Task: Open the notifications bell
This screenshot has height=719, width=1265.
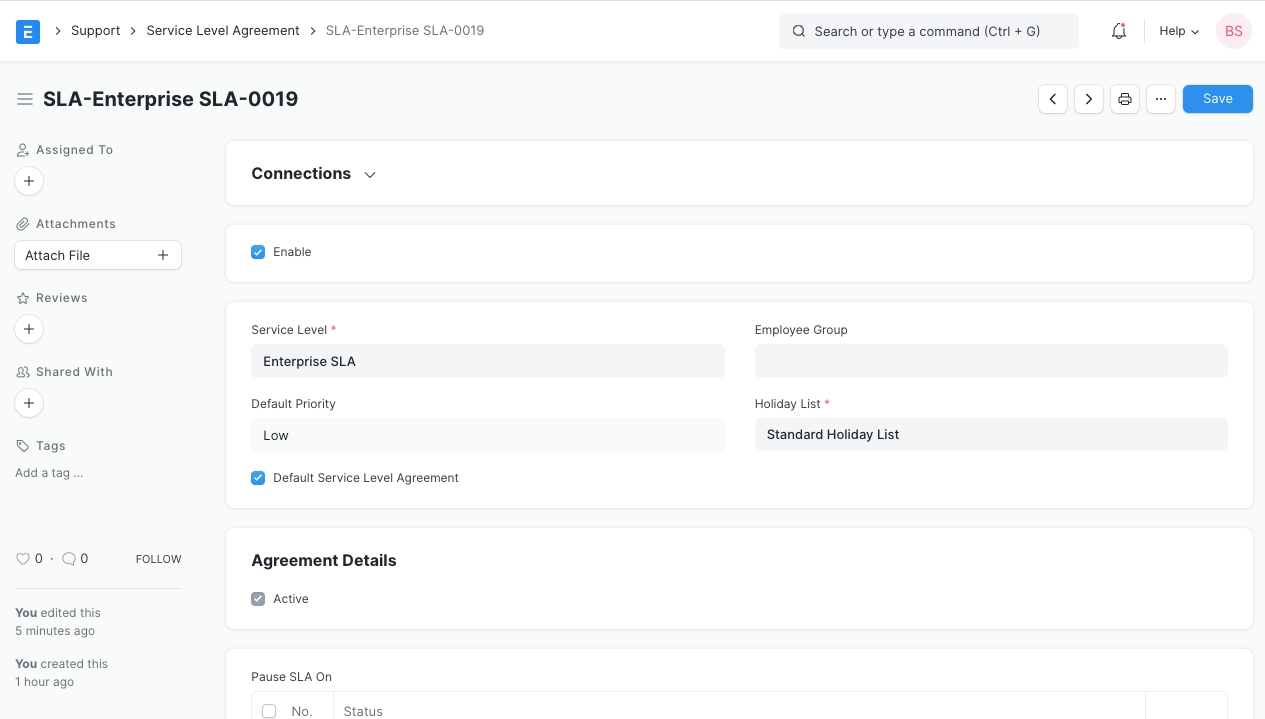Action: (1119, 31)
